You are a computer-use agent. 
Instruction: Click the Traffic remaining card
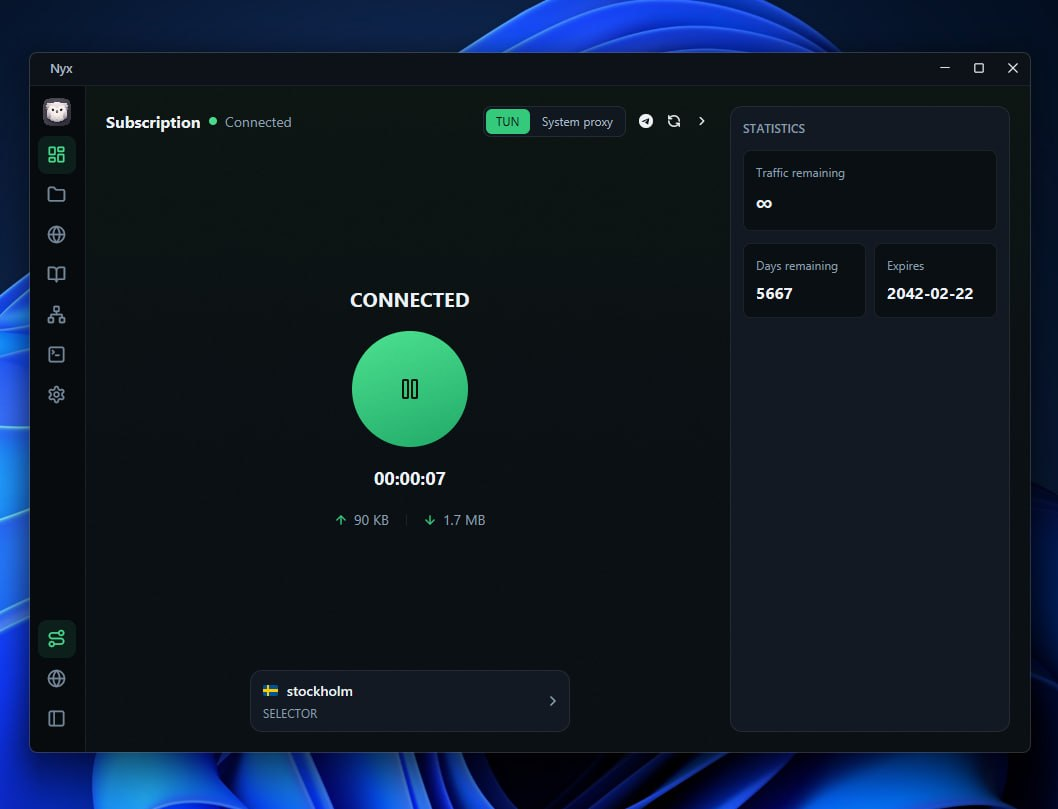tap(870, 190)
